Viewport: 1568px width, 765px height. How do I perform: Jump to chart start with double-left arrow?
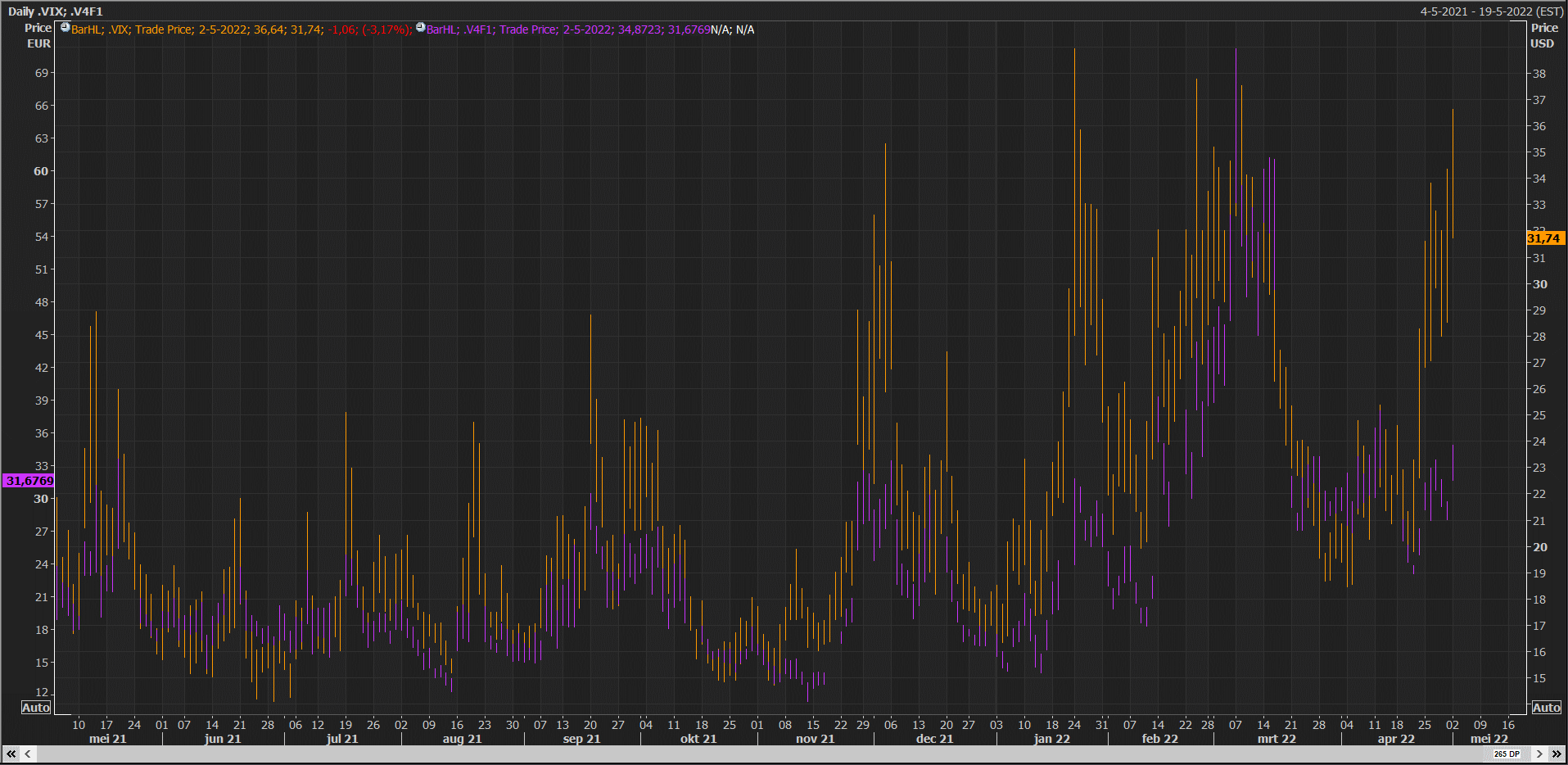coord(11,754)
